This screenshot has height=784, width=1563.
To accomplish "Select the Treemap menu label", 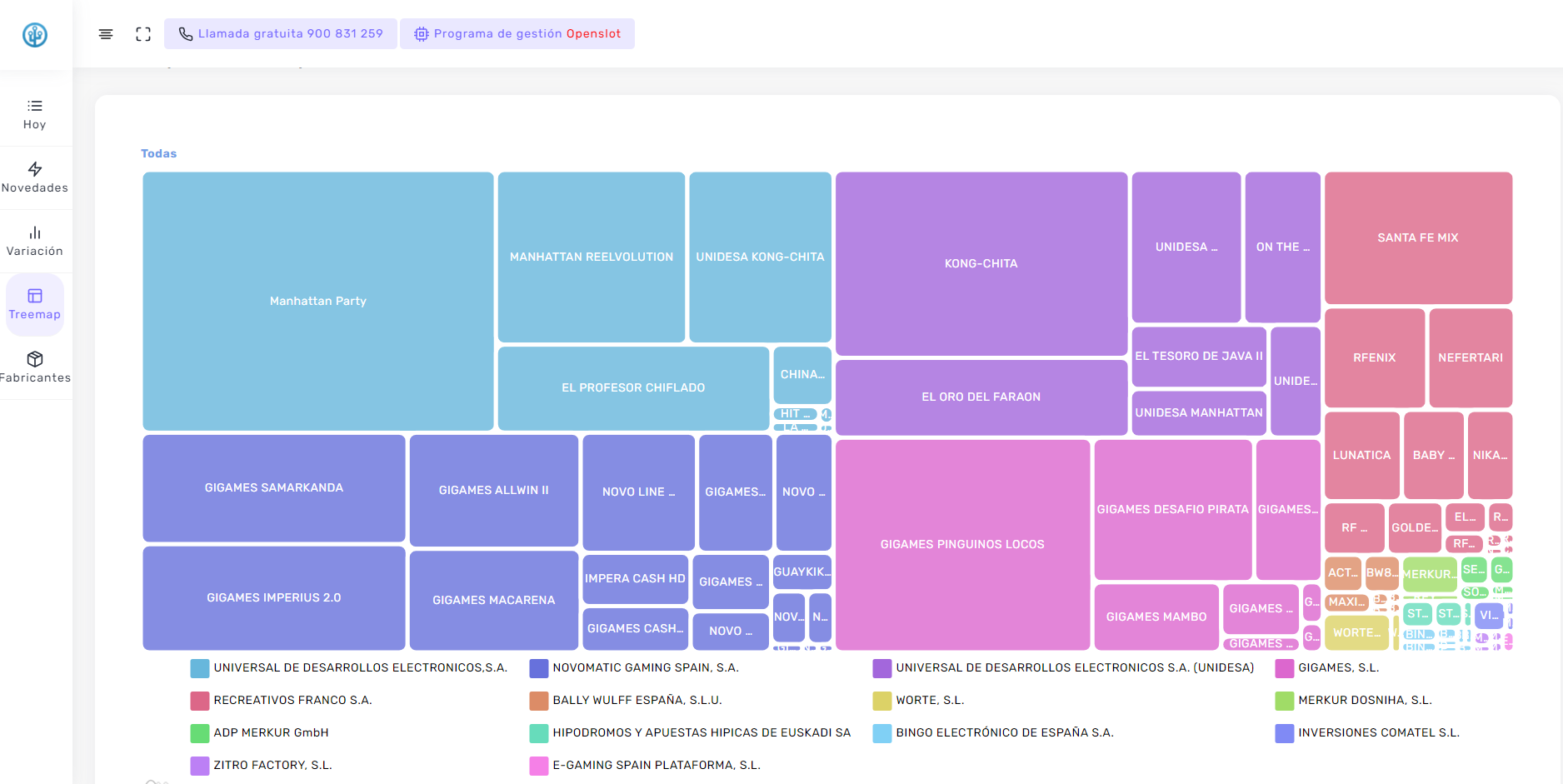I will (x=35, y=315).
